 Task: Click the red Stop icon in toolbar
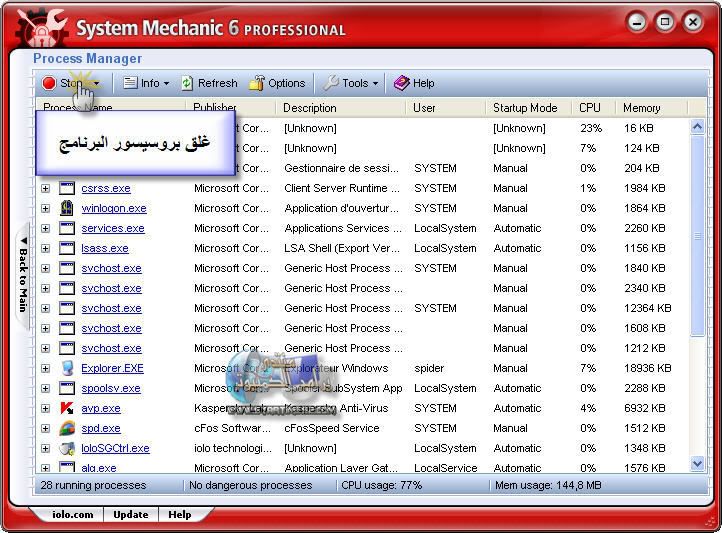(49, 83)
